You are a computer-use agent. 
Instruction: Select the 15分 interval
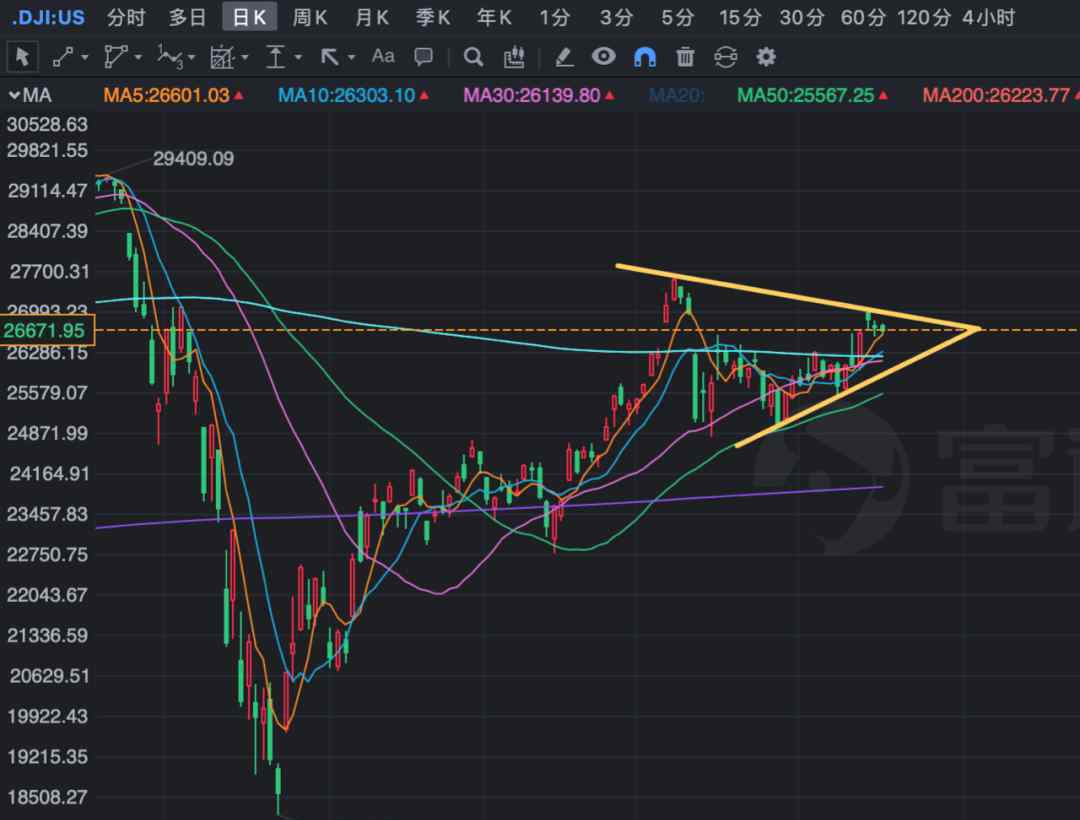[740, 17]
